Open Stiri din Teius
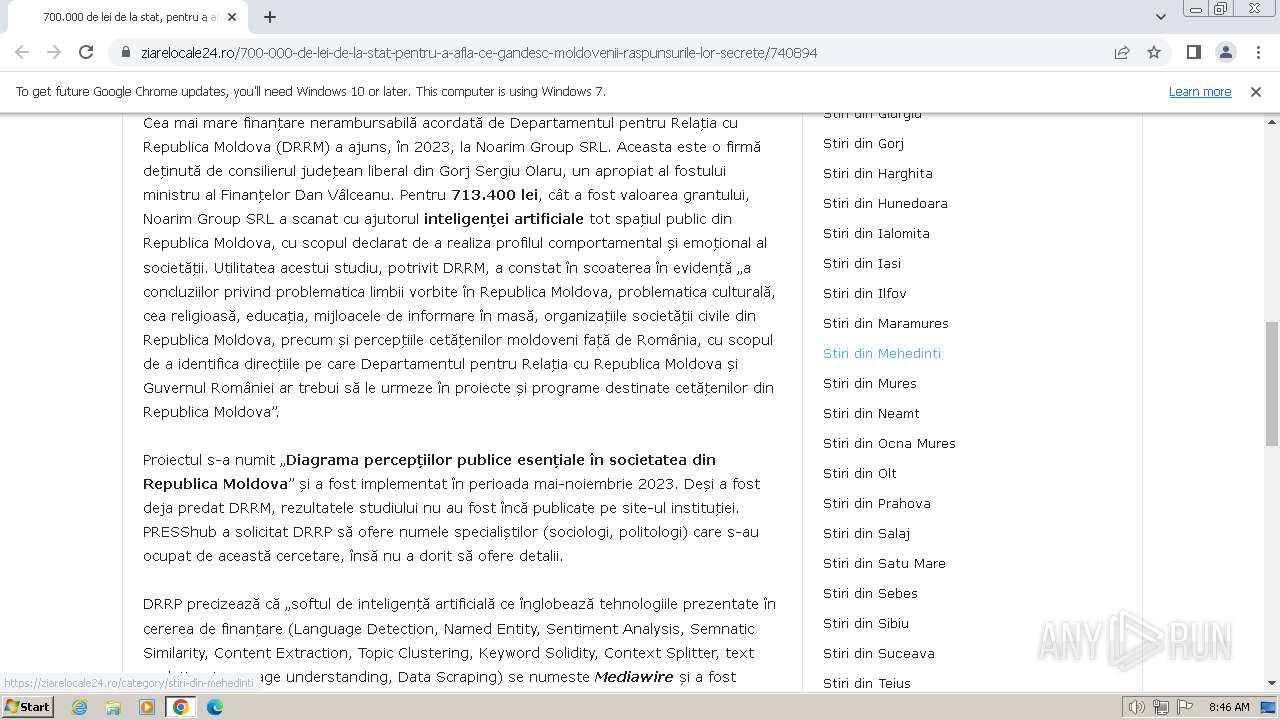Screen dimensions: 1280x720 click(867, 683)
